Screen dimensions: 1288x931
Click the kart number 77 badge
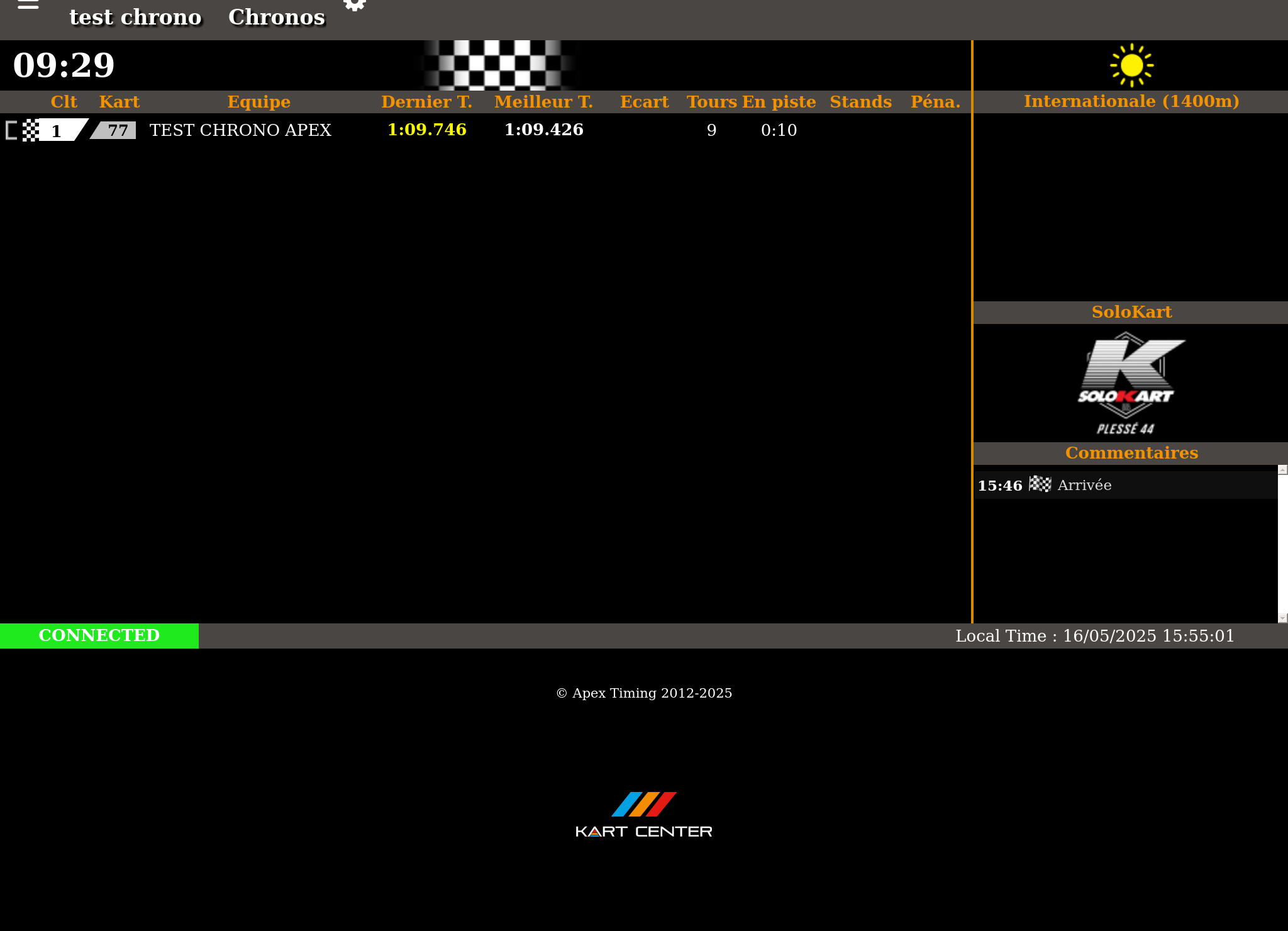click(x=115, y=130)
